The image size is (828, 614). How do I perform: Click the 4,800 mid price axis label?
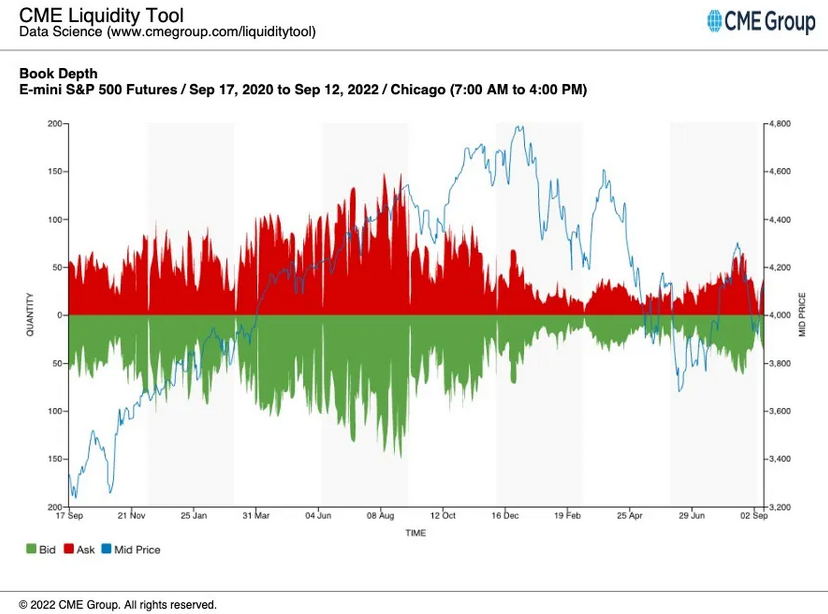(780, 124)
